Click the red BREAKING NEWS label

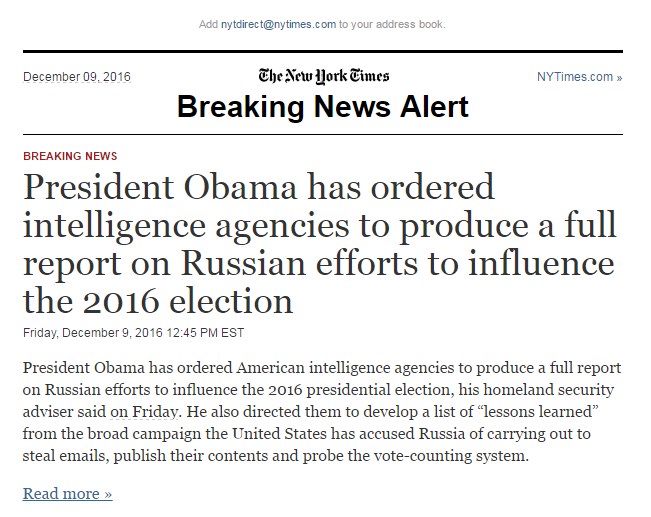pos(70,156)
